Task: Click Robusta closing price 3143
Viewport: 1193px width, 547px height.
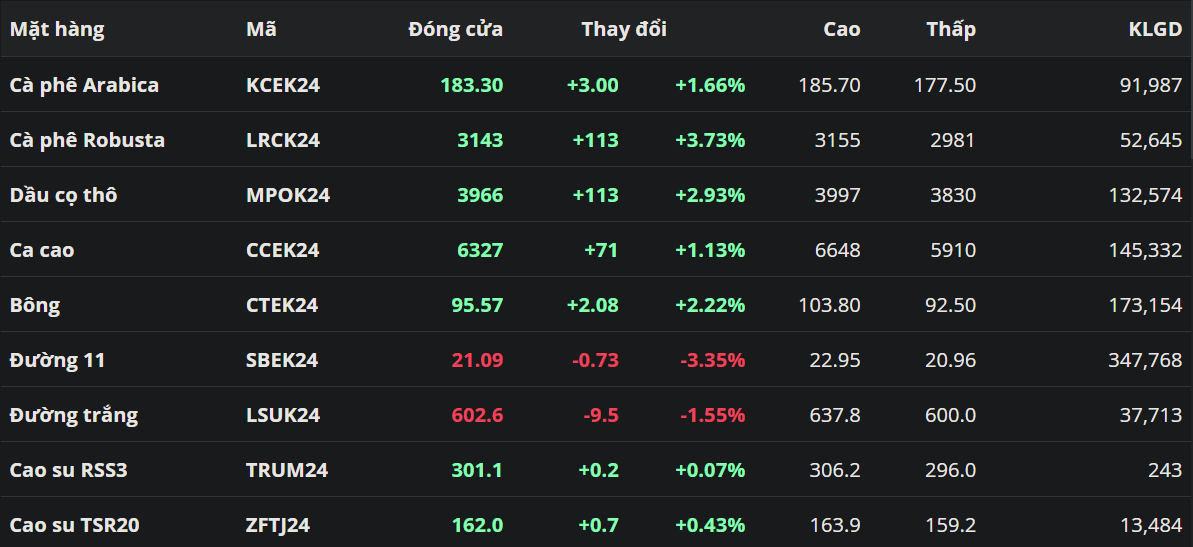Action: tap(480, 140)
